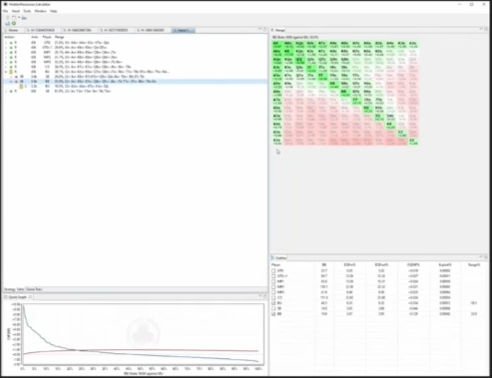Open the Window menu
The image size is (492, 378).
(x=41, y=11)
